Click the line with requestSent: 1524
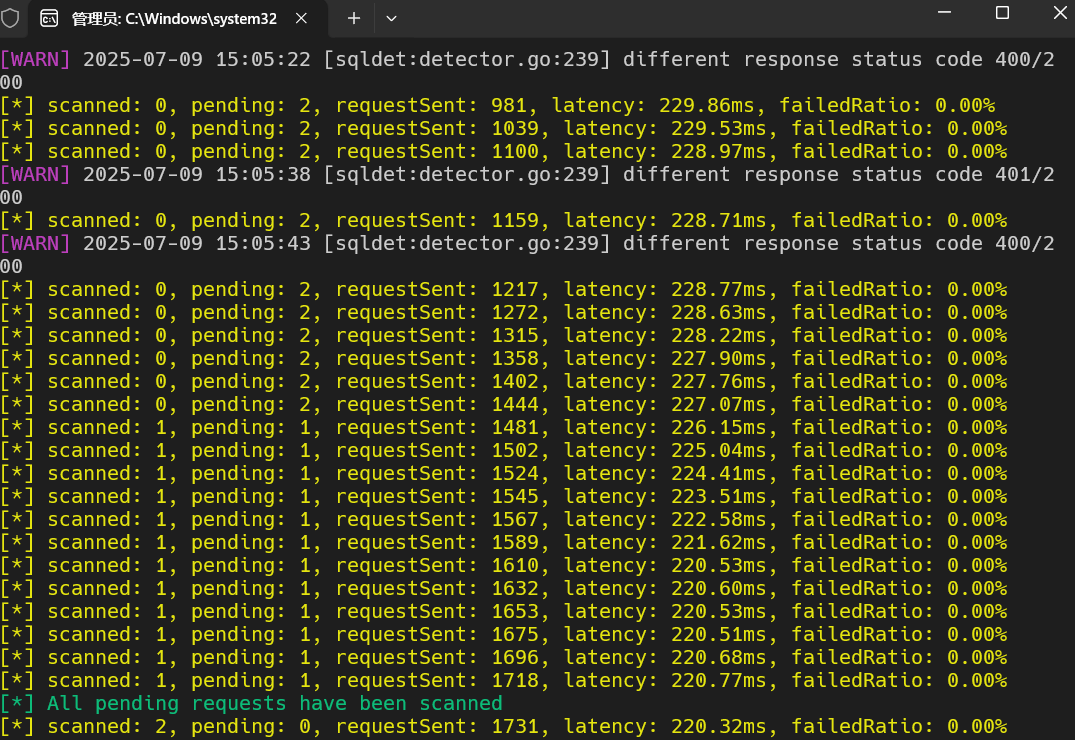This screenshot has width=1075, height=740. tap(504, 473)
